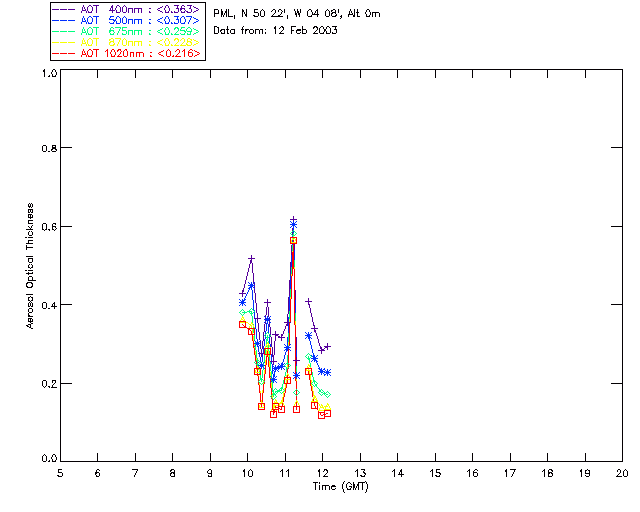Click the x-axis tick label 18

tap(547, 473)
